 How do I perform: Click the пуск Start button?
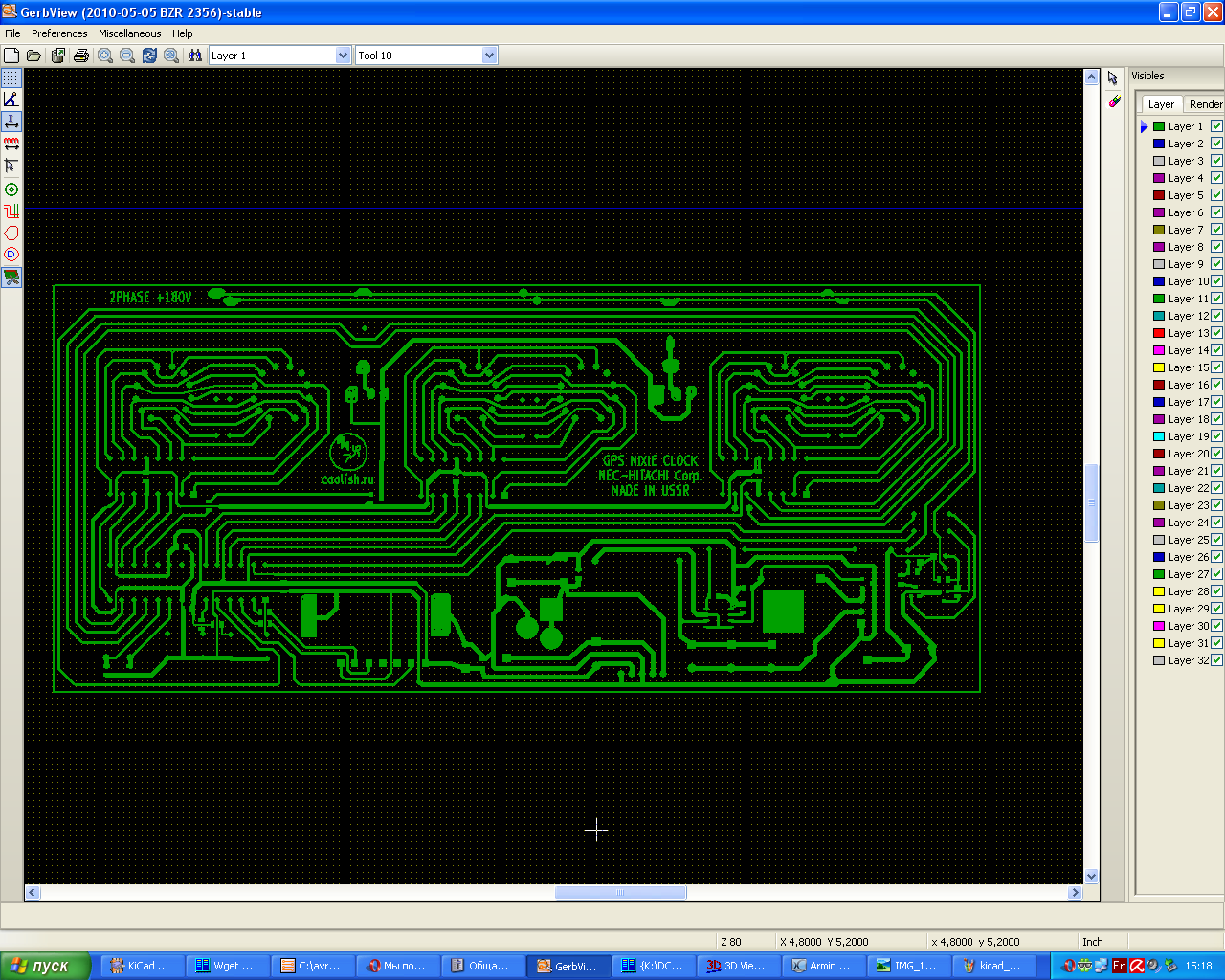[45, 966]
